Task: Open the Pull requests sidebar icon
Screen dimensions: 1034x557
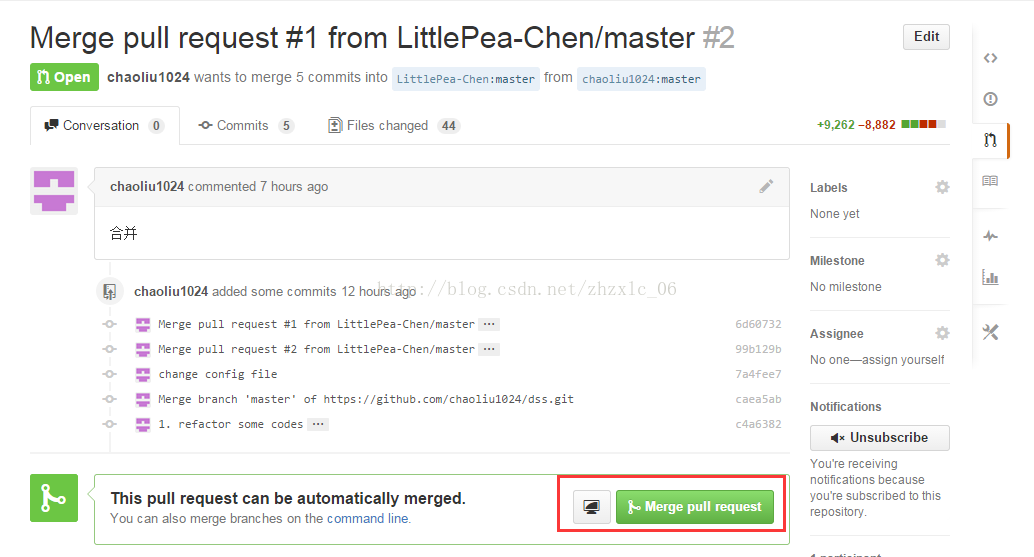Action: [x=990, y=140]
